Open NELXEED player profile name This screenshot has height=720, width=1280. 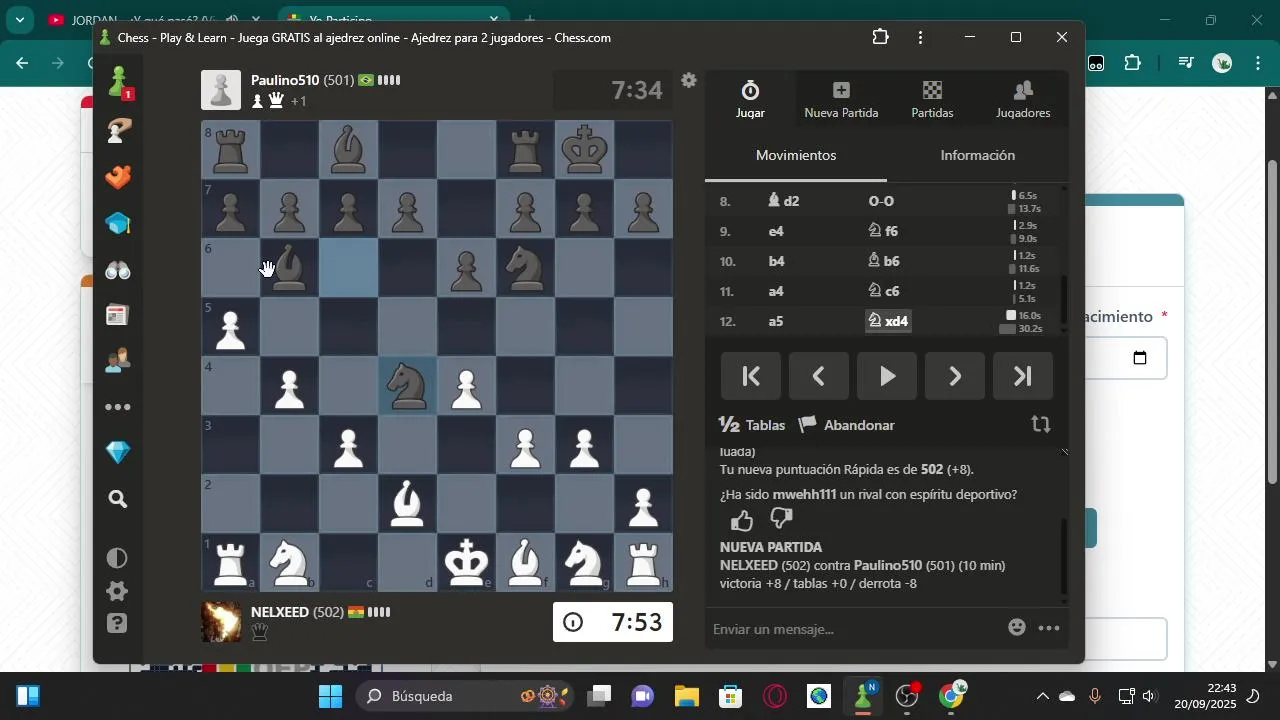[x=280, y=611]
